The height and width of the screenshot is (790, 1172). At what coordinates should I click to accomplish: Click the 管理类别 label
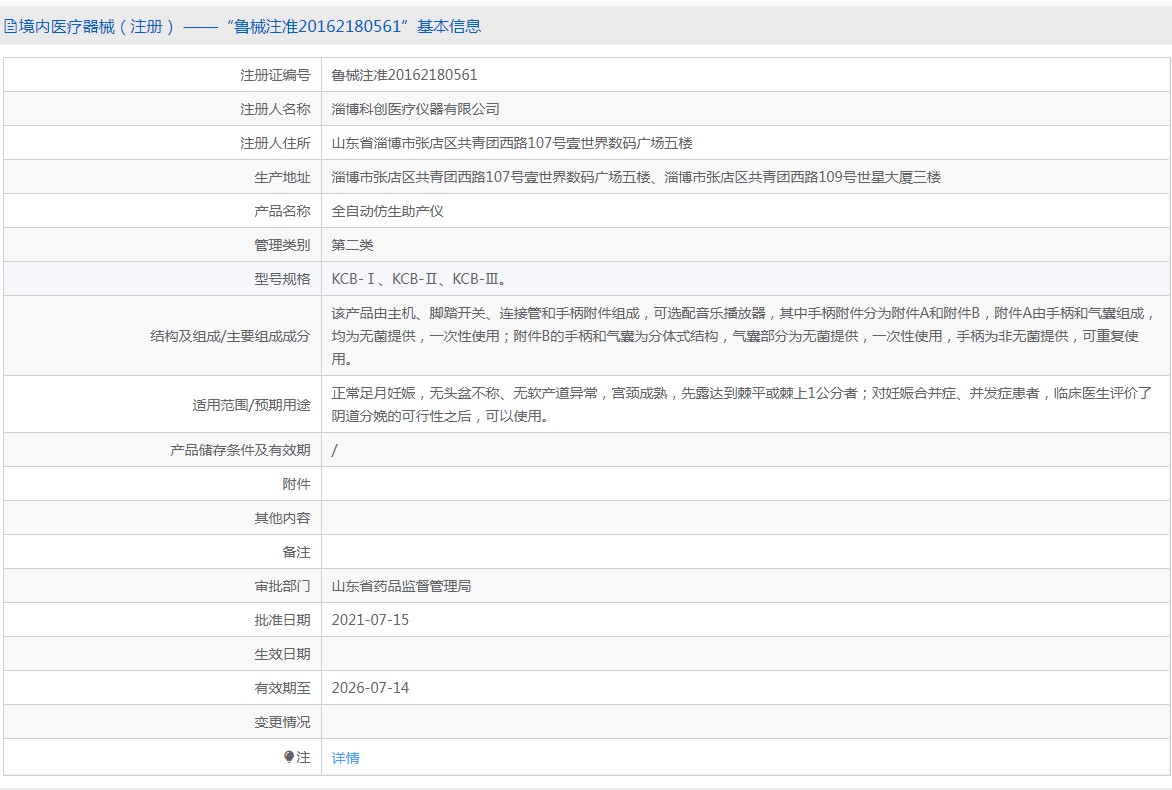point(282,245)
